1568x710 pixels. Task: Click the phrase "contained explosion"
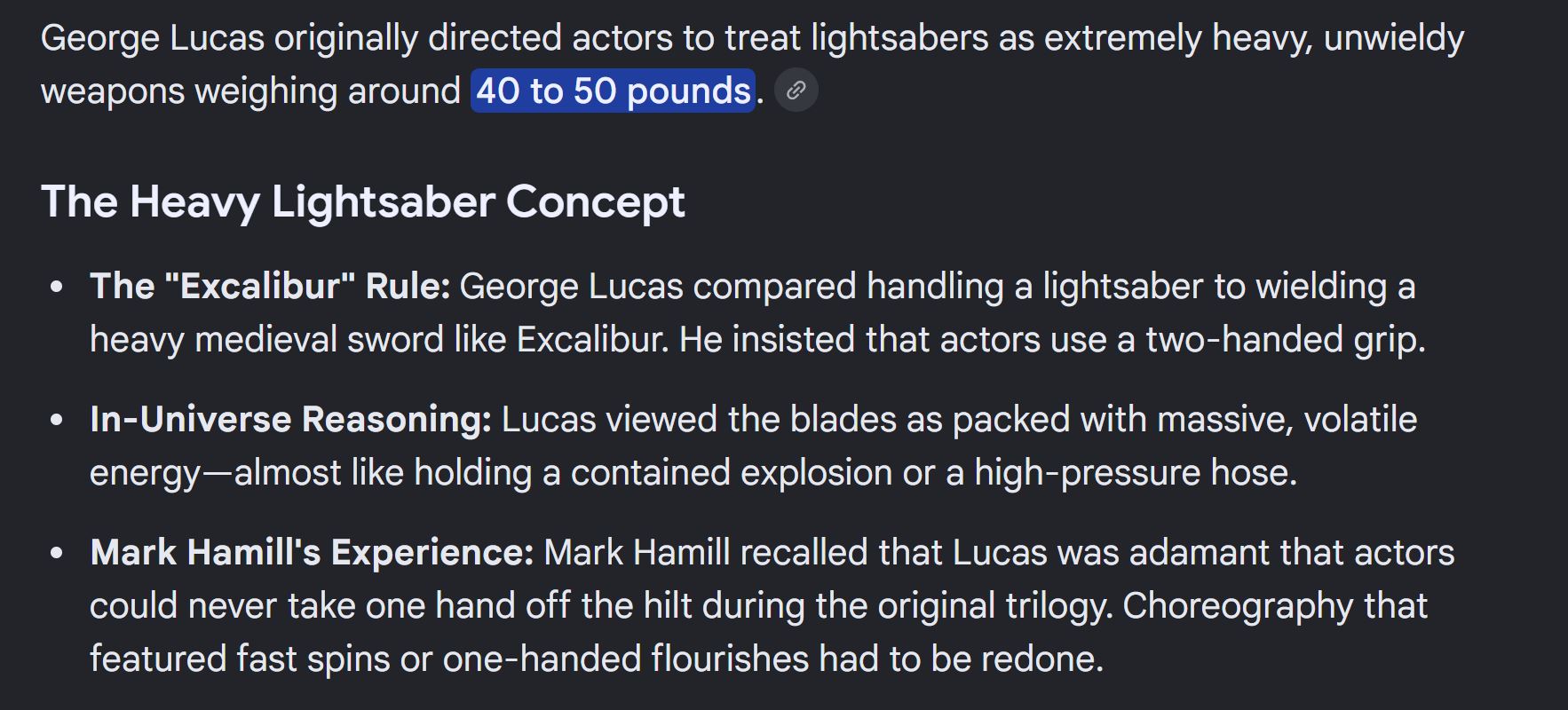click(x=732, y=473)
